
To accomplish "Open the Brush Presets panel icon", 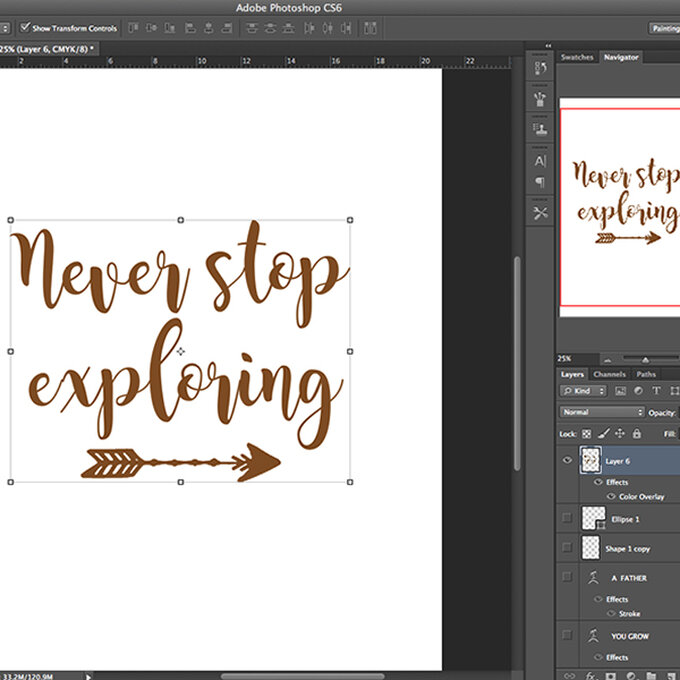I will click(541, 98).
